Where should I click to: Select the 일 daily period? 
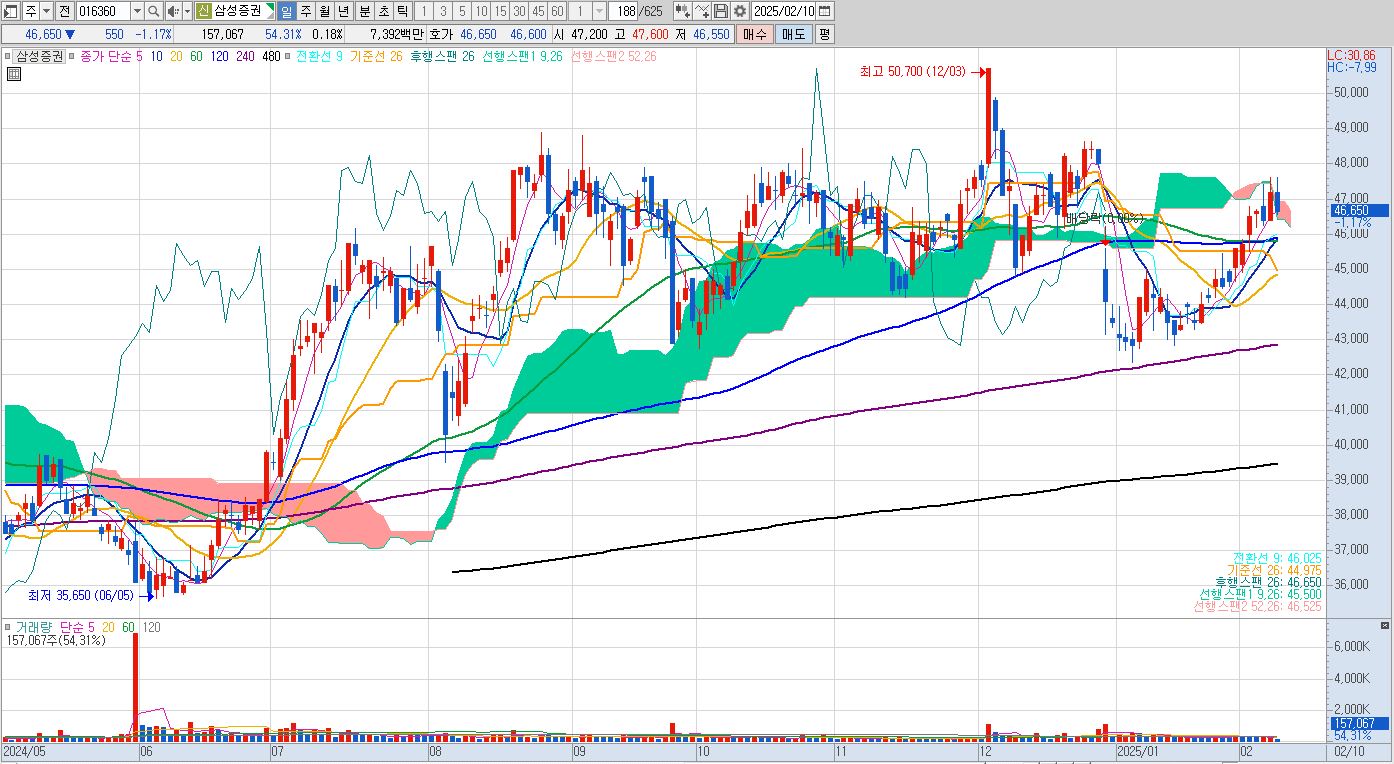point(286,11)
